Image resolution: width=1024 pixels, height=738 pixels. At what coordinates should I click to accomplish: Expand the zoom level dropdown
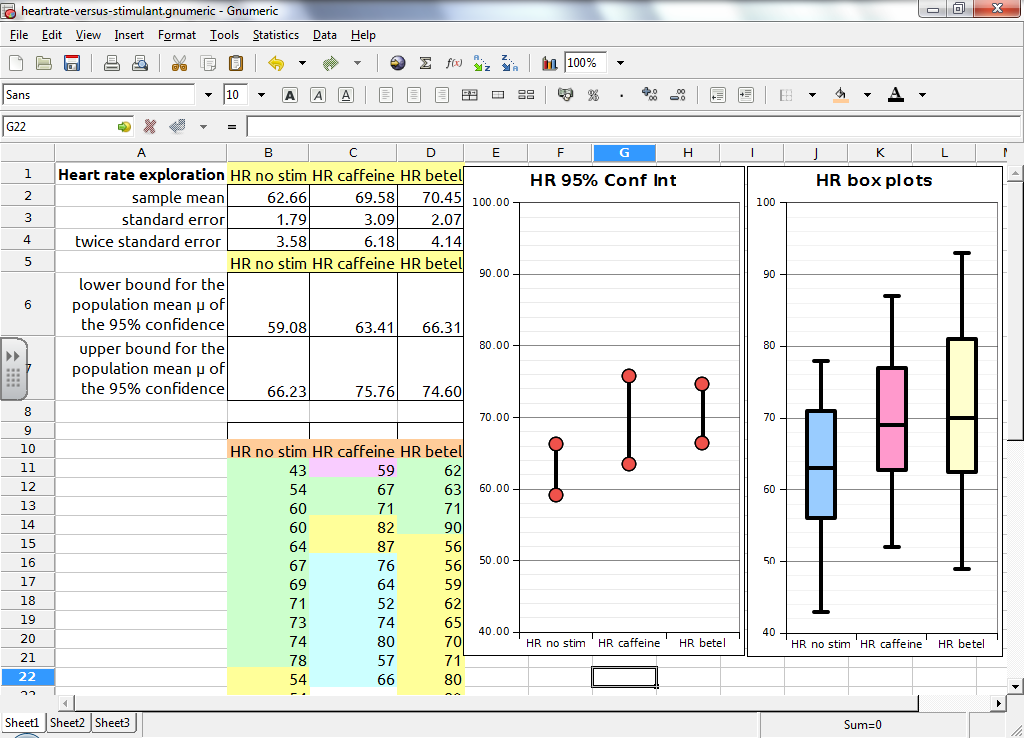620,63
